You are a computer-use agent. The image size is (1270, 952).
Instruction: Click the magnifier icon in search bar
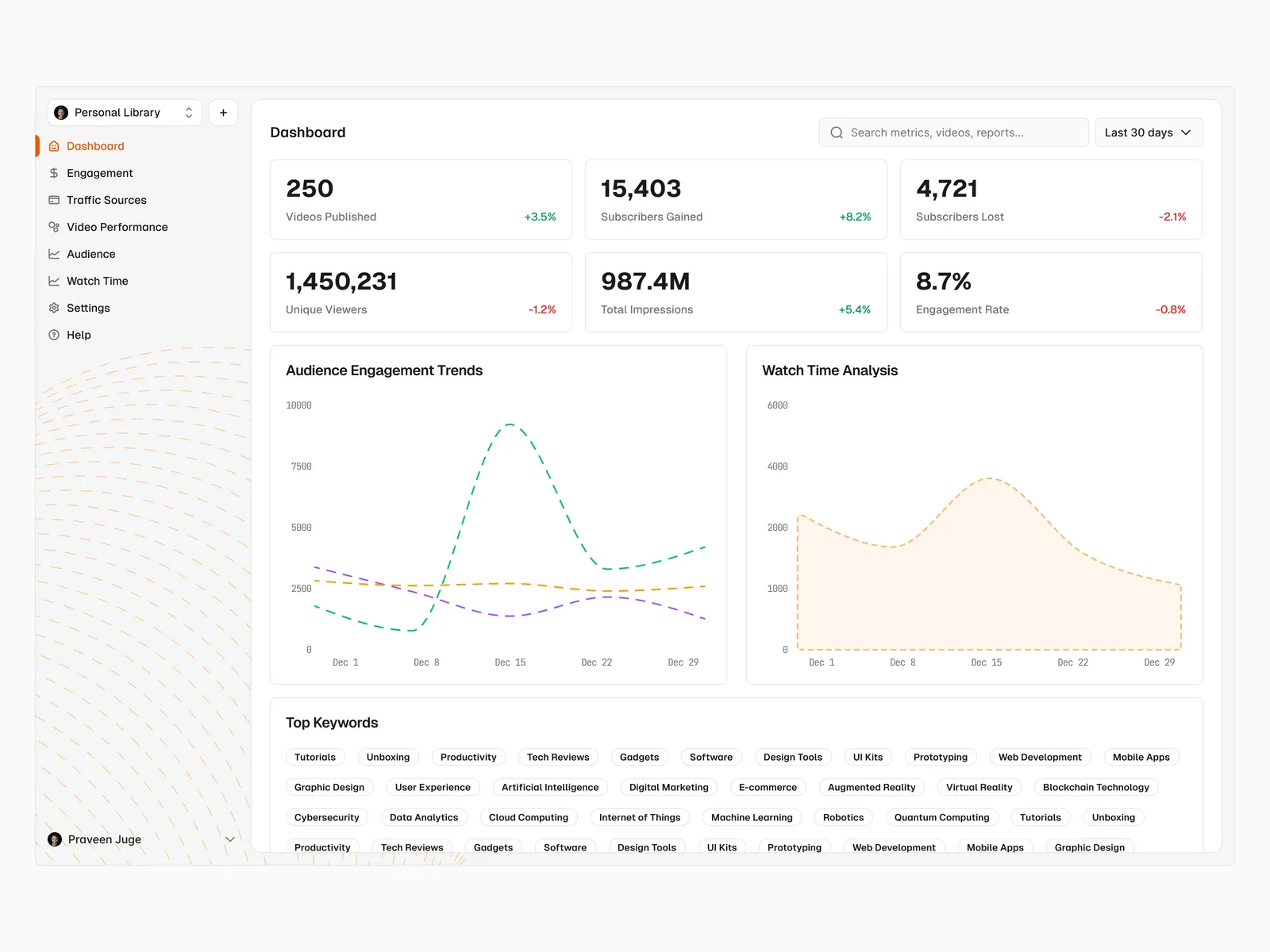(837, 132)
